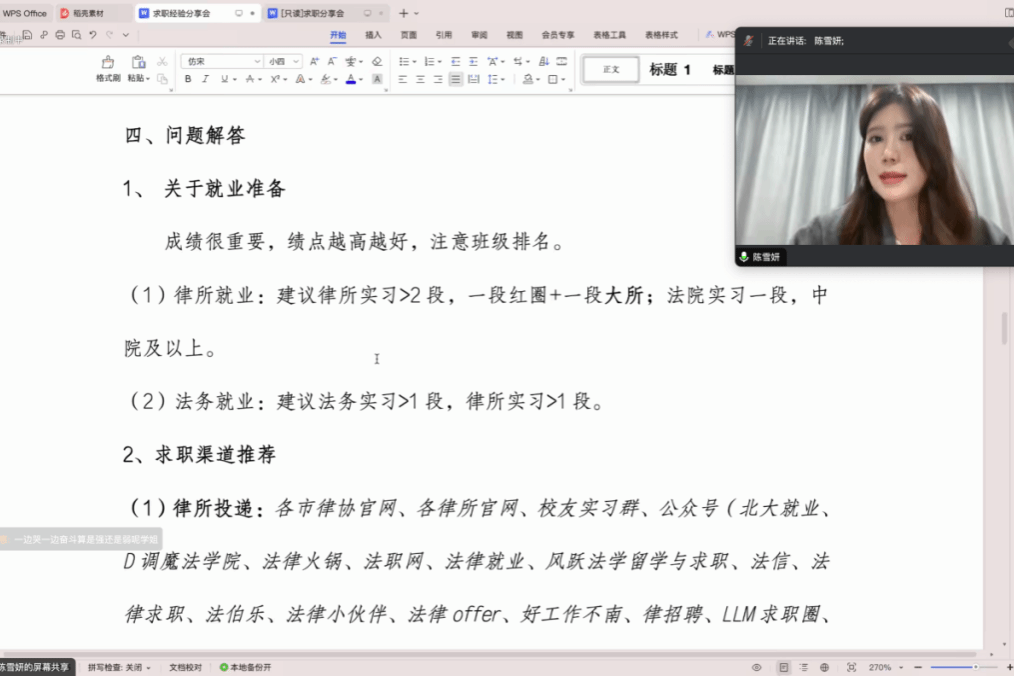Click the vertical scrollbar of the document
Viewport: 1014px width, 676px height.
pos(1005,330)
